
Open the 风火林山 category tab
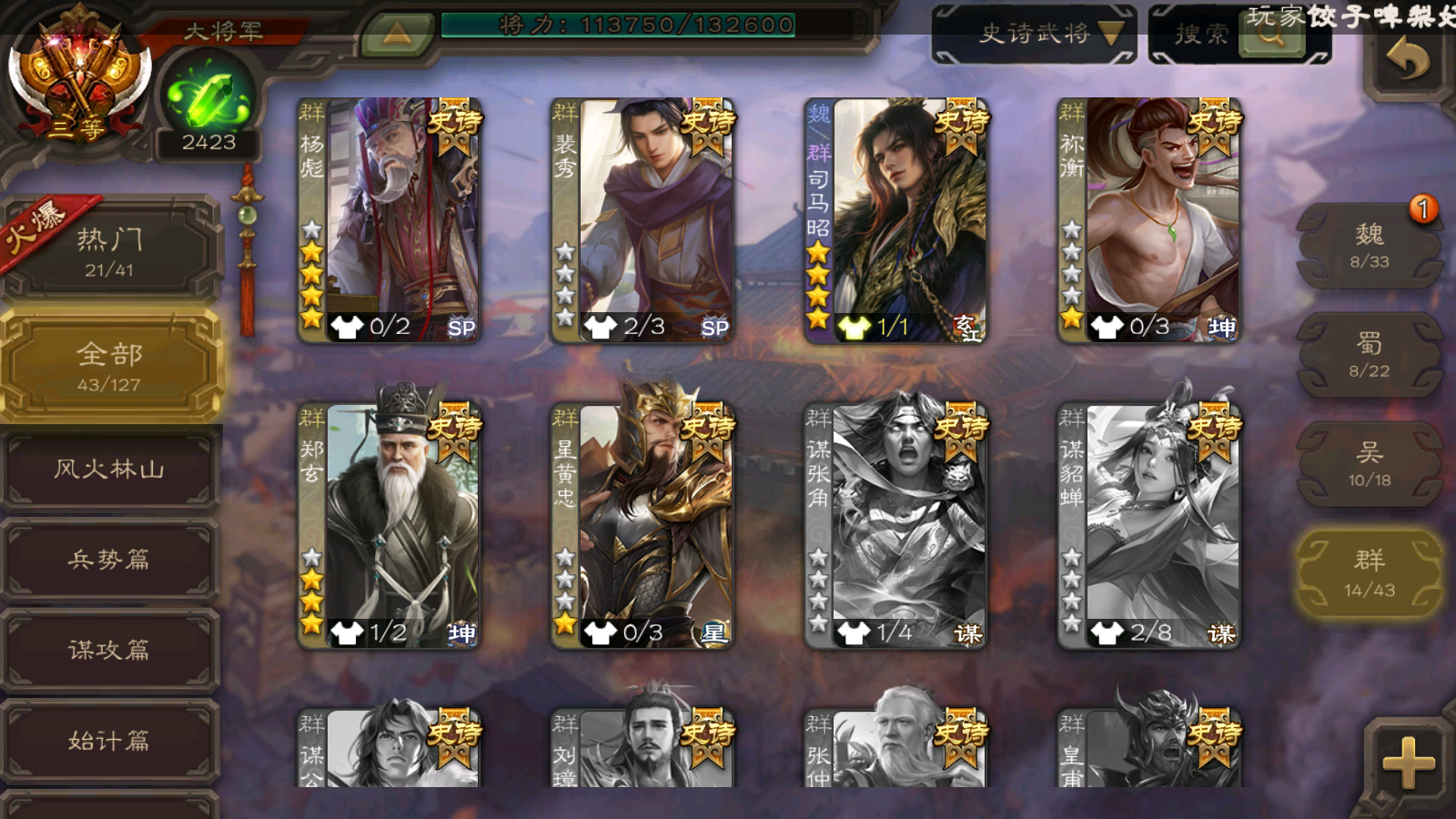pyautogui.click(x=110, y=470)
